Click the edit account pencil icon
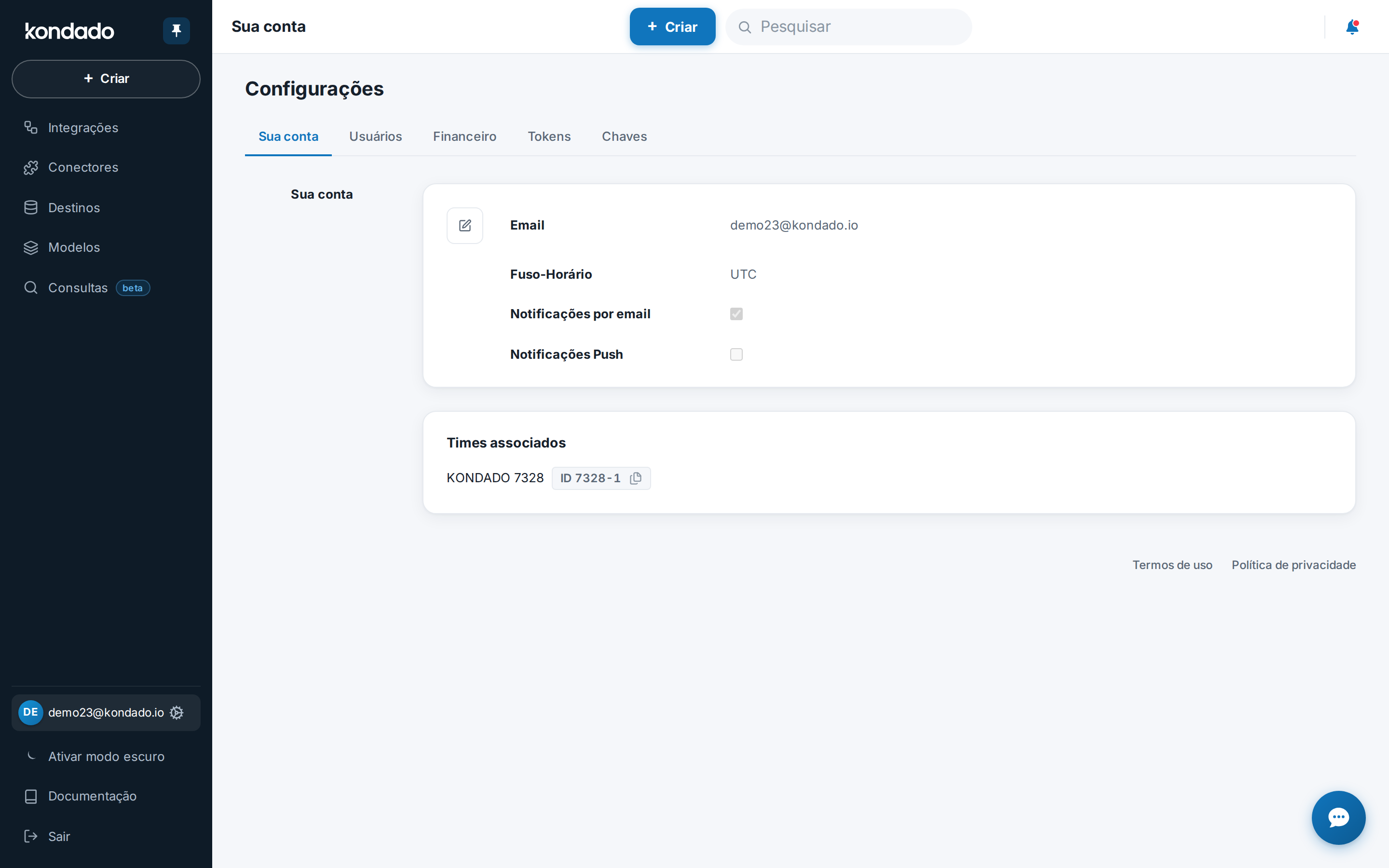 pos(465,226)
